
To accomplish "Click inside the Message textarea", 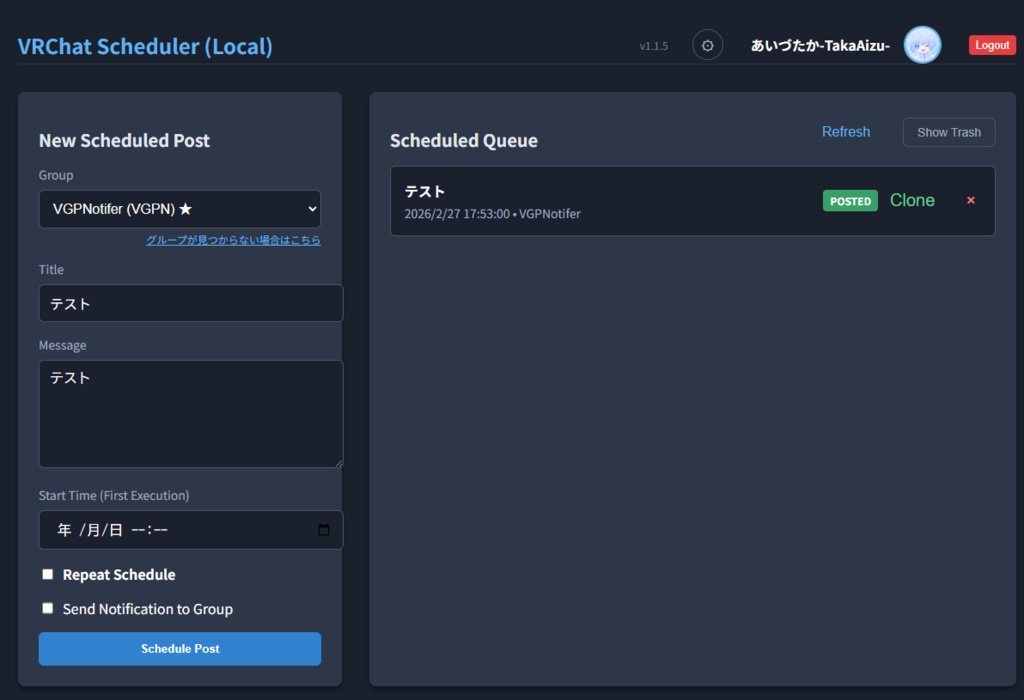I will click(x=190, y=413).
